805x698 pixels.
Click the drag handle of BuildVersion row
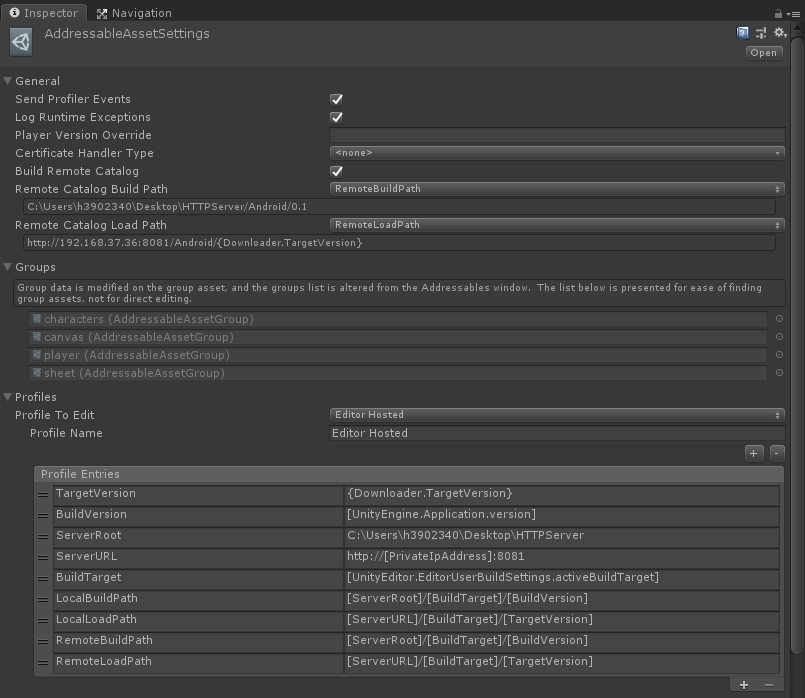click(43, 516)
